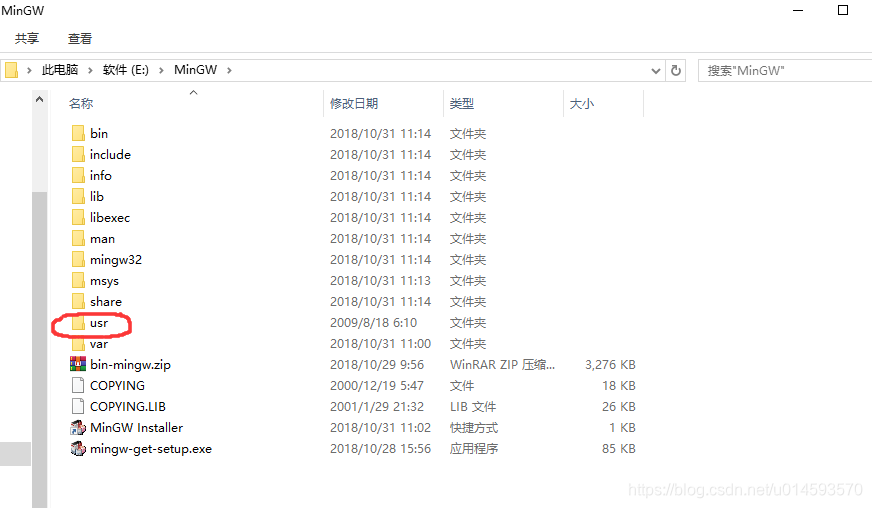The image size is (872, 508).
Task: Select the mingw32 folder icon
Action: point(78,260)
